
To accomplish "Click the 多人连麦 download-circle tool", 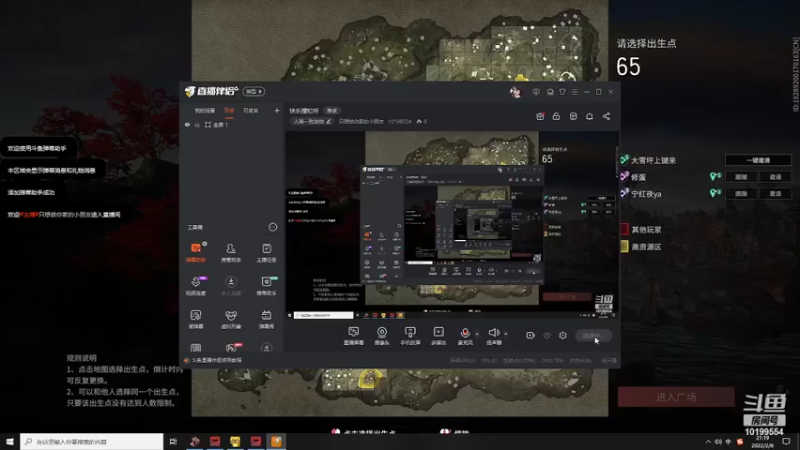I will pyautogui.click(x=231, y=286).
